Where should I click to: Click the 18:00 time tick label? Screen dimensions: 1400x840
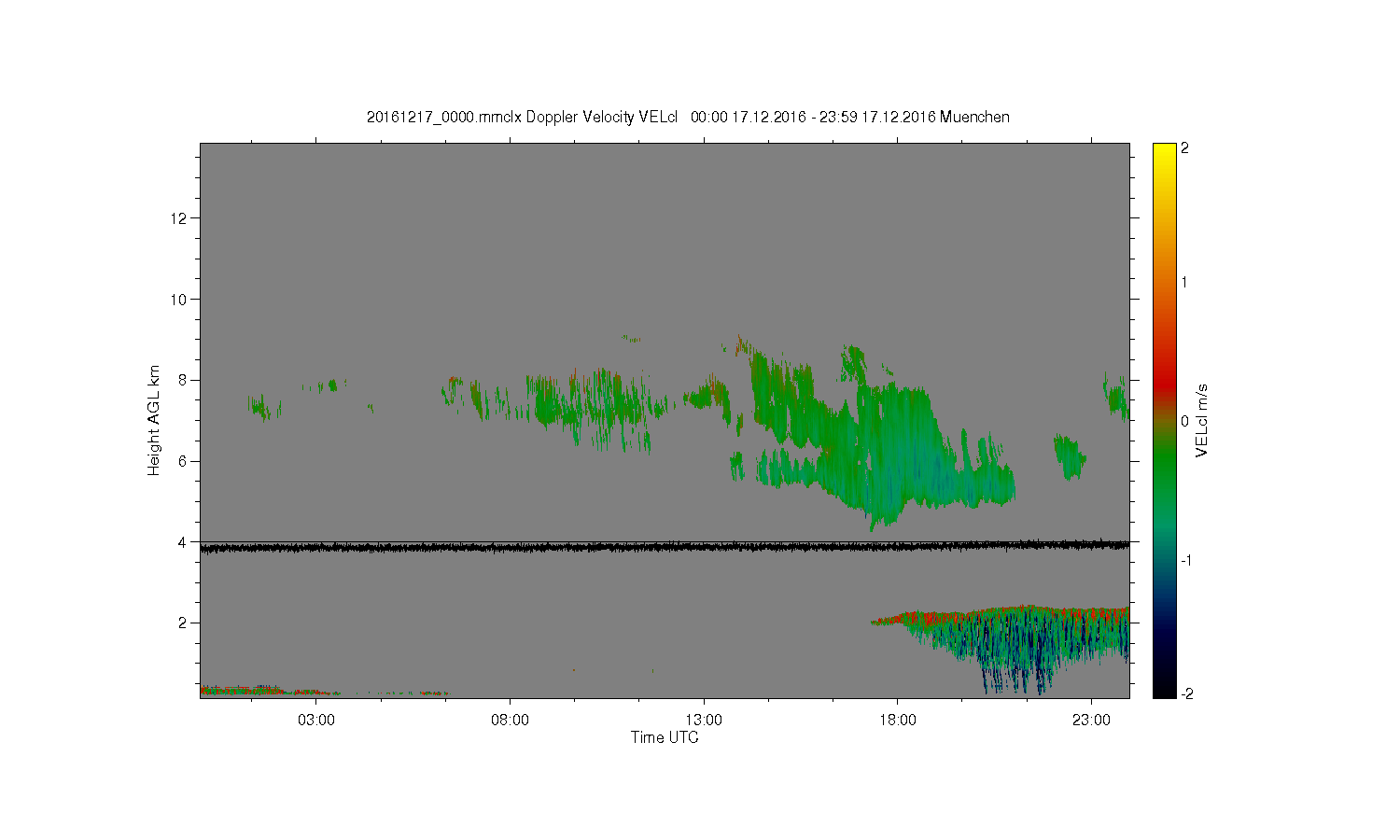[898, 721]
